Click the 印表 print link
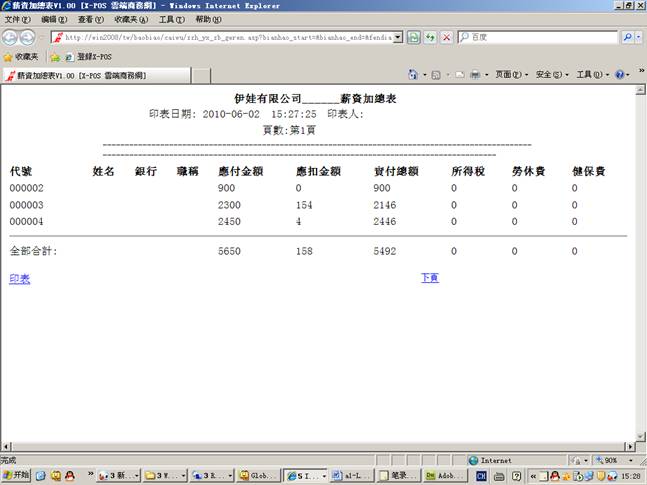 (20, 279)
